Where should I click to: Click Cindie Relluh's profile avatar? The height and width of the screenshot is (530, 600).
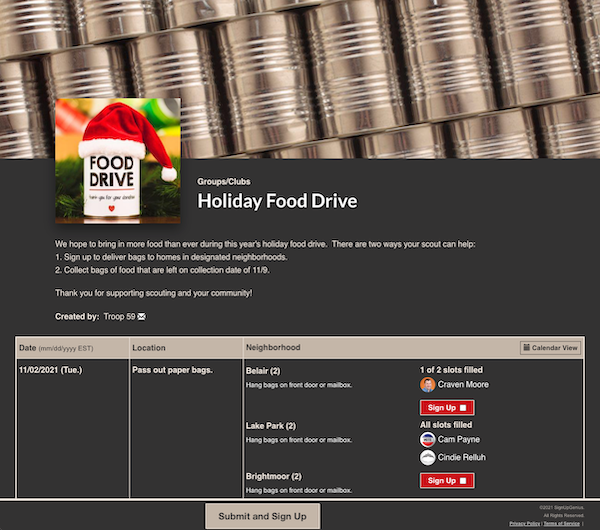[x=427, y=457]
